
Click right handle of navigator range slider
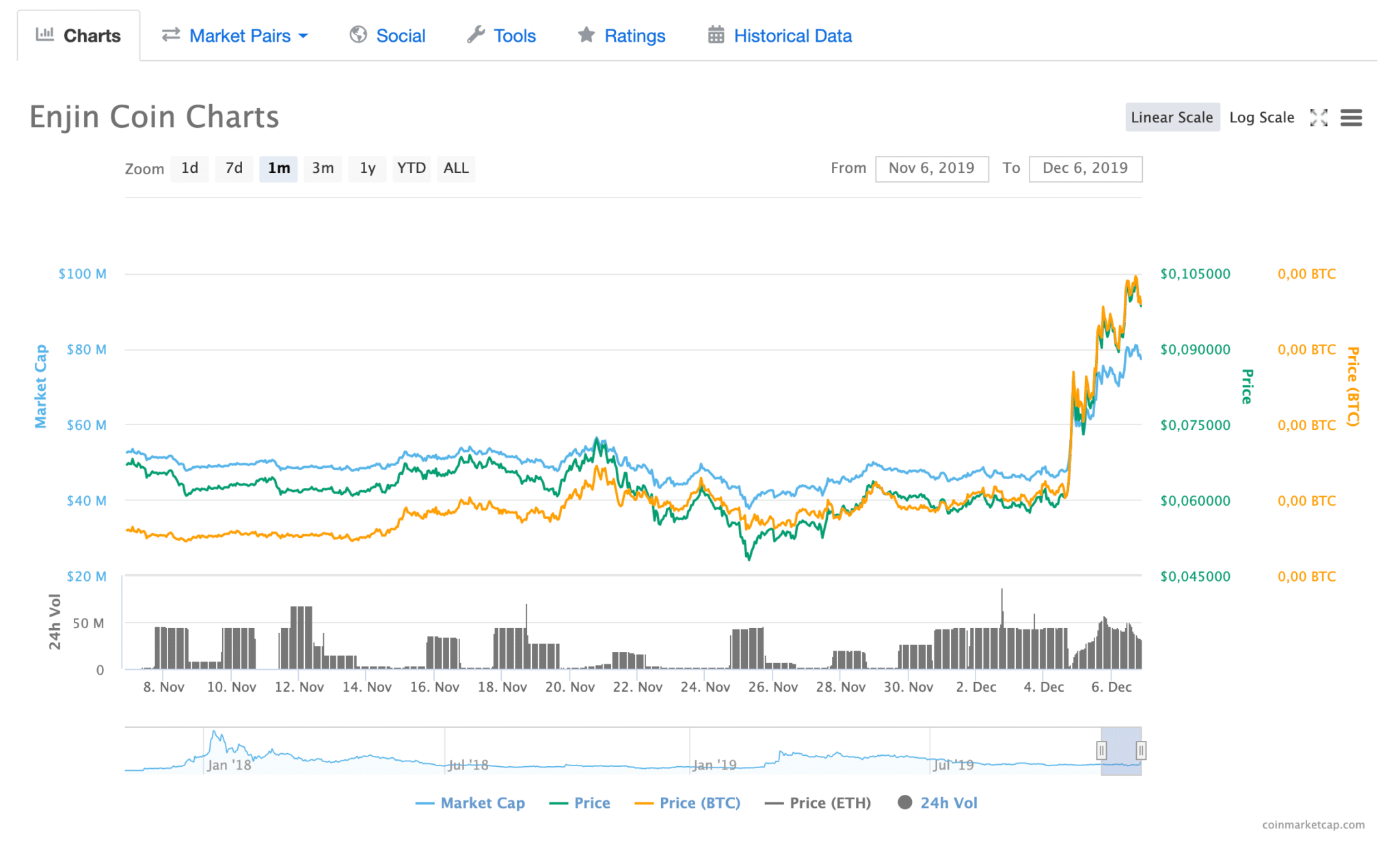coord(1141,750)
